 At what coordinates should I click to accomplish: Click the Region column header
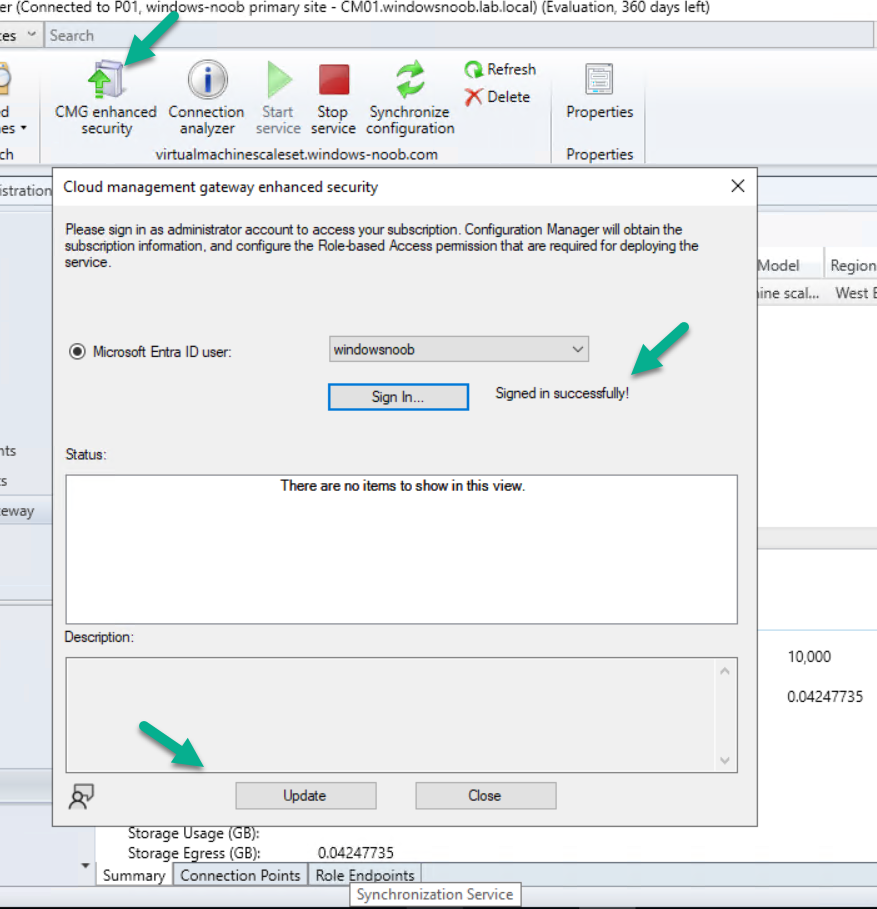852,266
